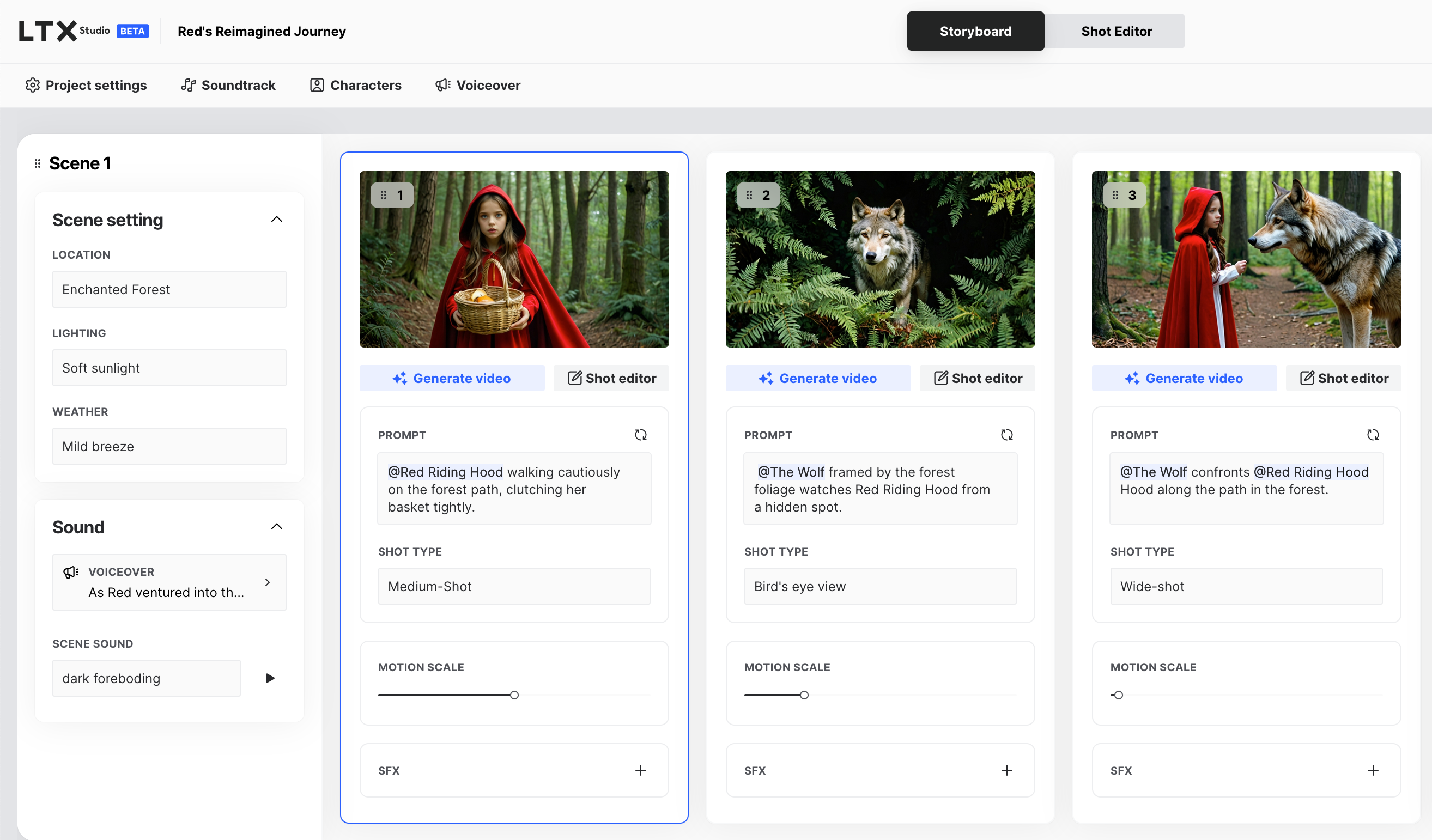This screenshot has height=840, width=1432.
Task: Click the LTX Studio logo
Action: tap(64, 31)
